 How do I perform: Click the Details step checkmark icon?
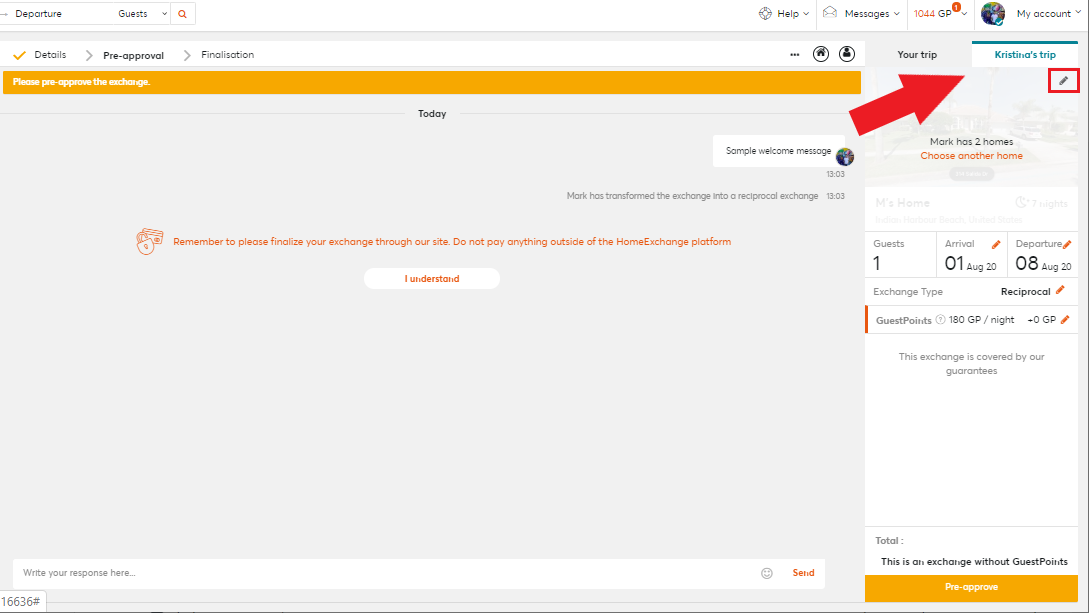(19, 55)
